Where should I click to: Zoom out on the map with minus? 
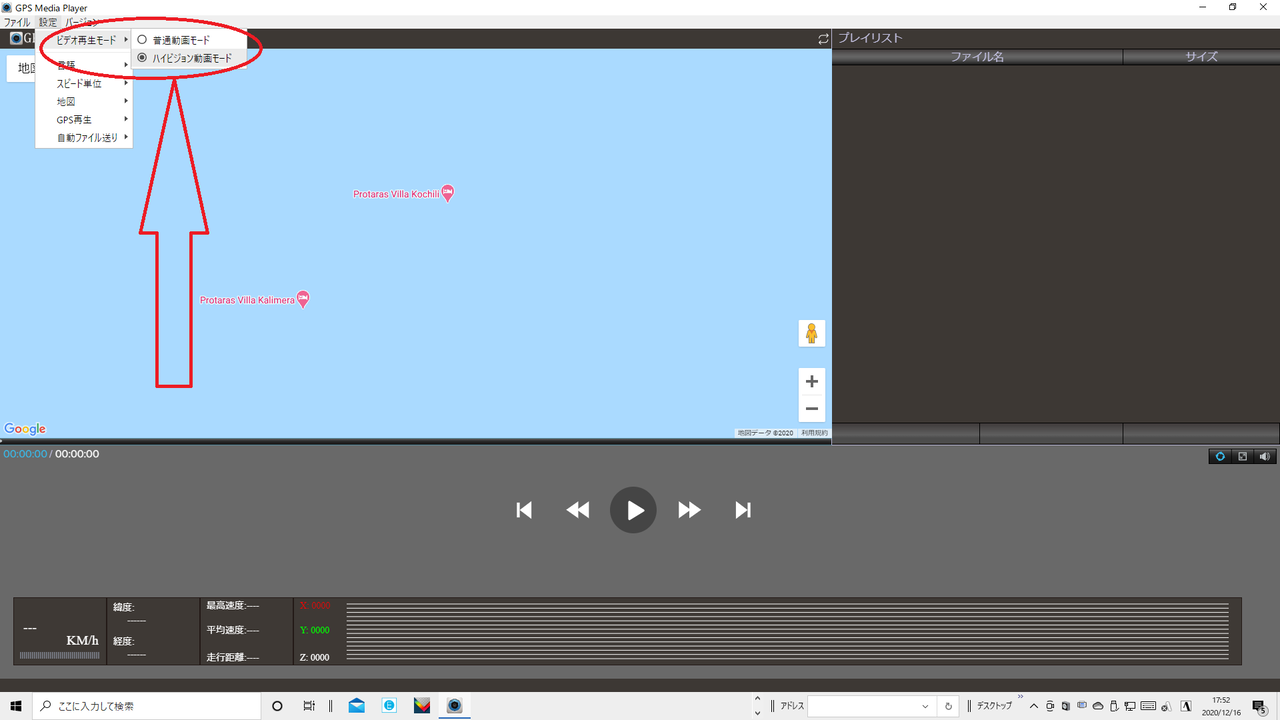pos(812,408)
